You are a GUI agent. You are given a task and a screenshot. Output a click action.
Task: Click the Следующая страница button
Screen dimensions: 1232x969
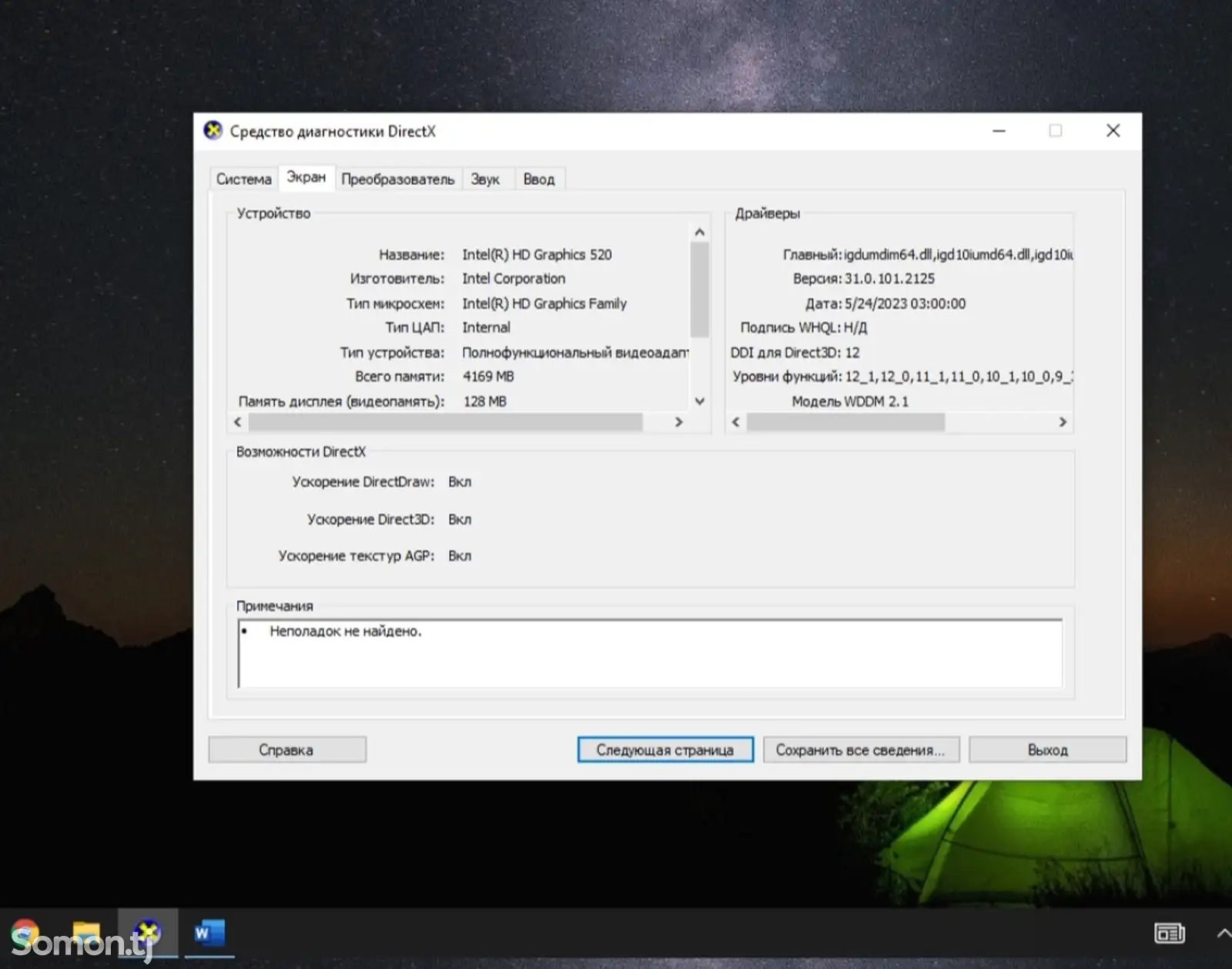665,749
